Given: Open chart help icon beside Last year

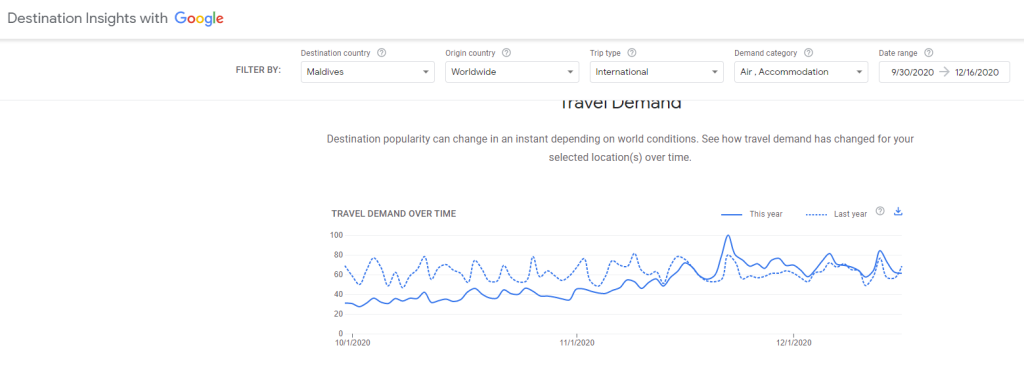Looking at the screenshot, I should tap(880, 211).
